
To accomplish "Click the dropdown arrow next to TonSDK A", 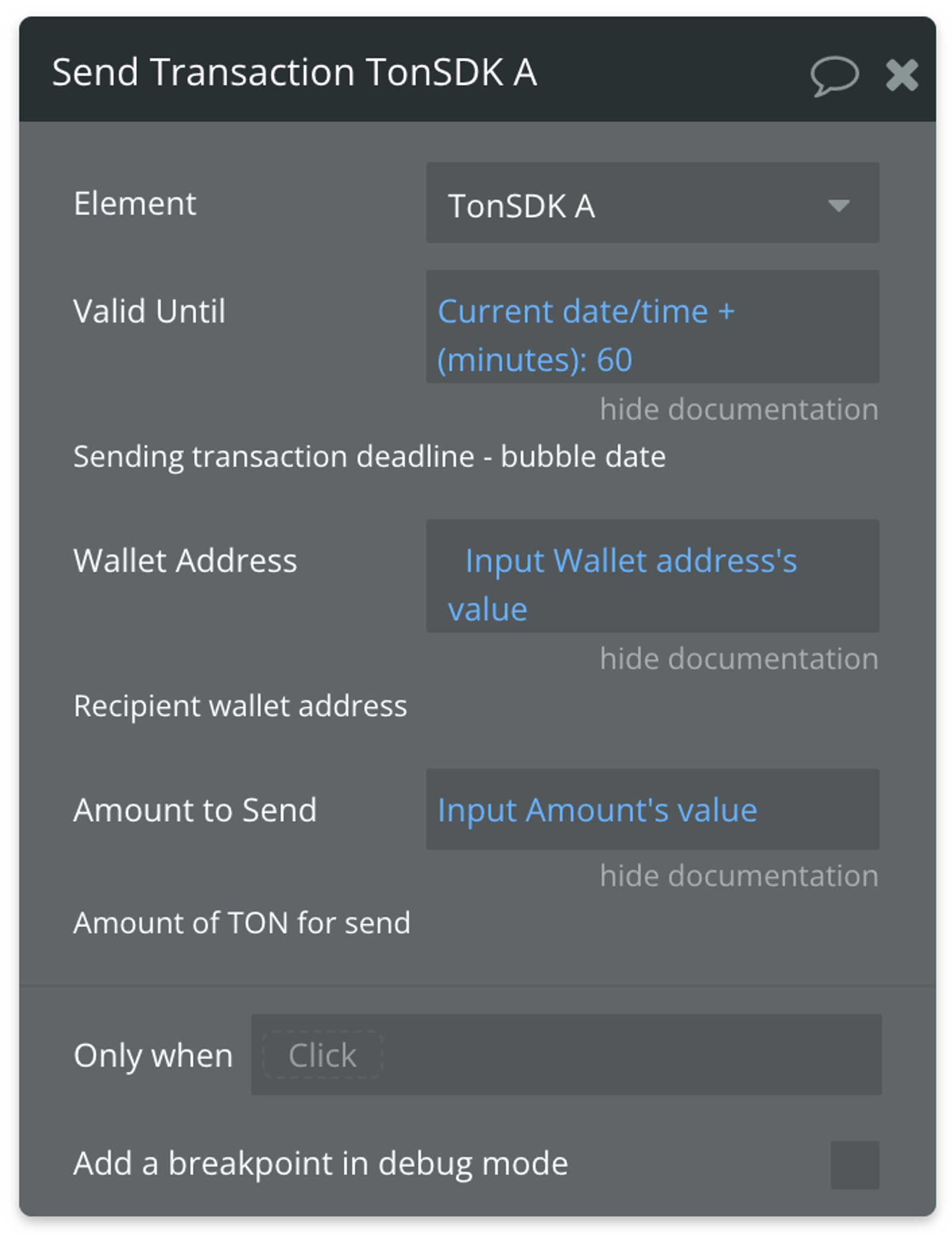I will 839,205.
